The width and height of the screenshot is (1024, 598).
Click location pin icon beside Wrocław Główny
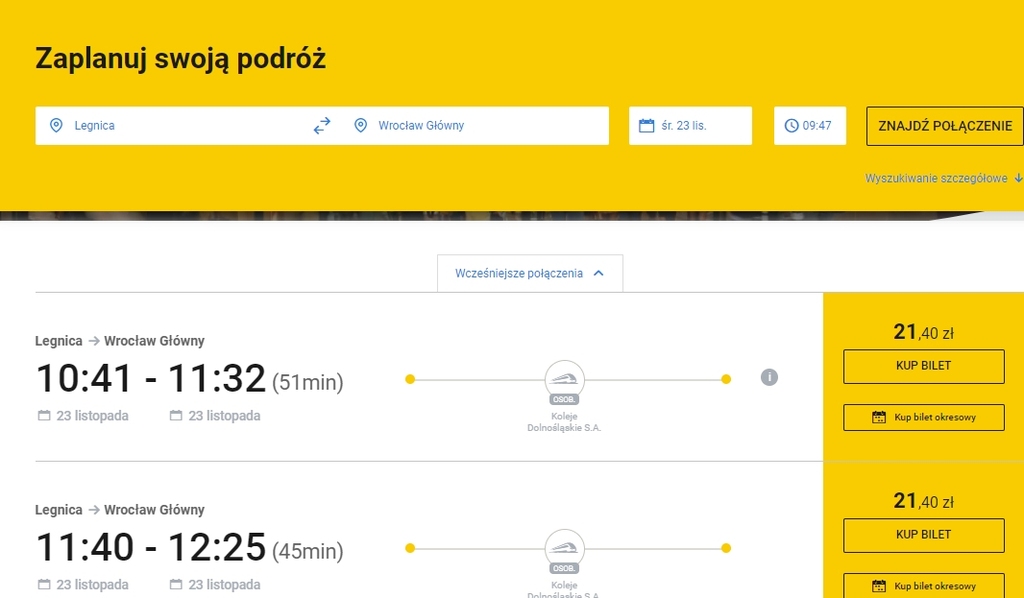point(360,125)
